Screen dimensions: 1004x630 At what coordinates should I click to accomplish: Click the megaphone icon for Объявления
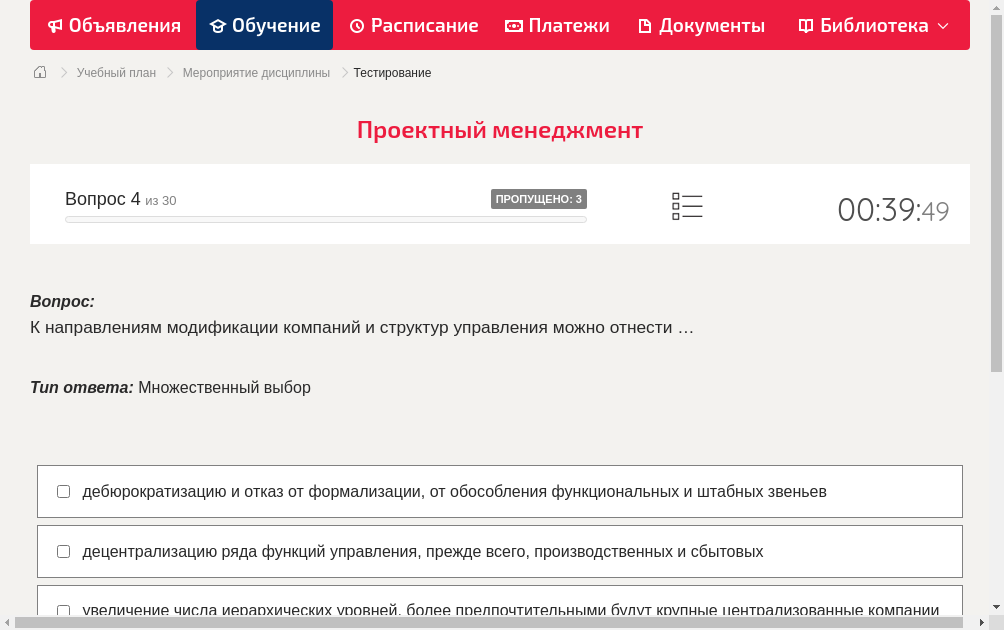54,25
